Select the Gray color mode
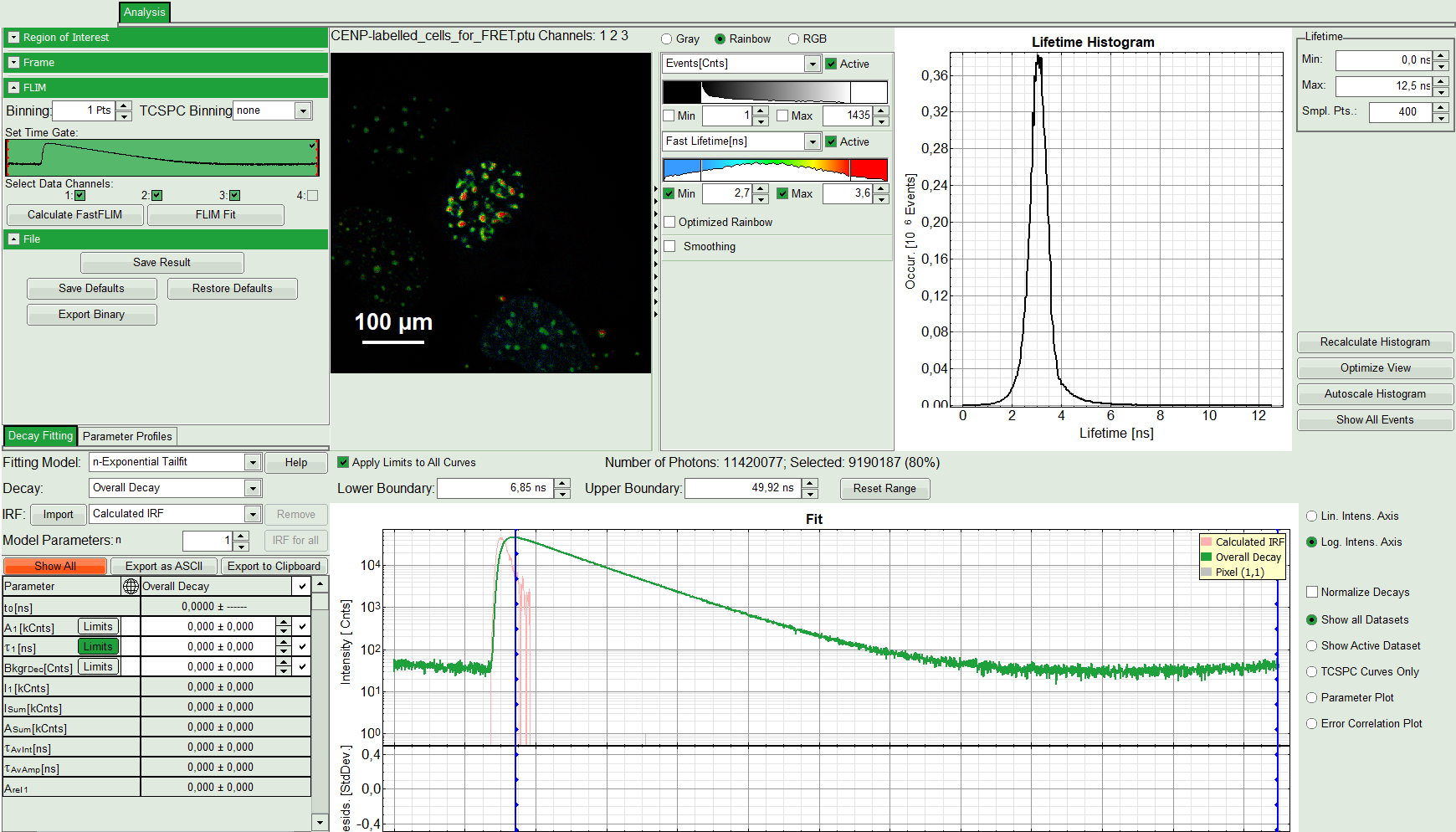 pyautogui.click(x=667, y=39)
